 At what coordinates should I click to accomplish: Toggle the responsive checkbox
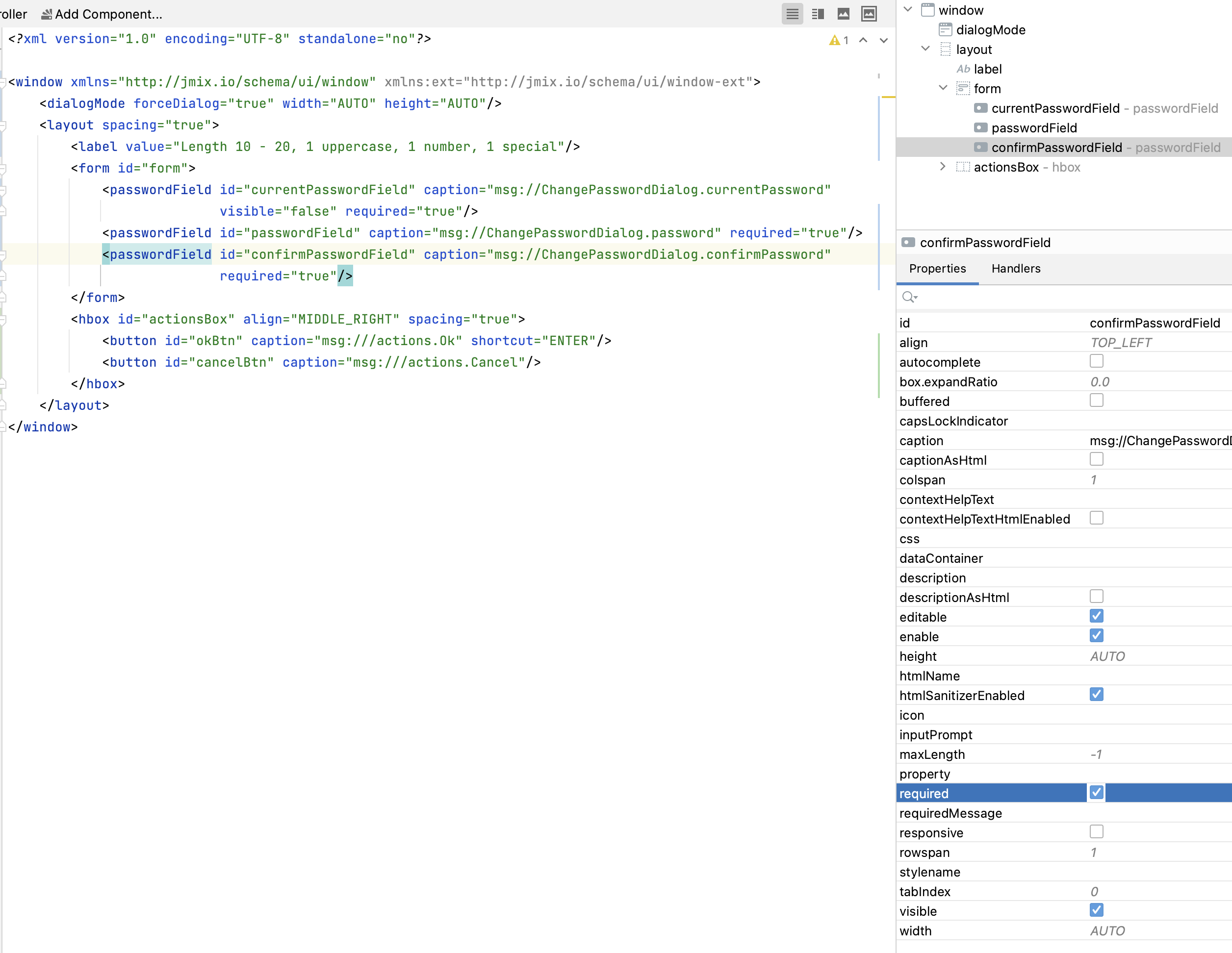tap(1096, 832)
